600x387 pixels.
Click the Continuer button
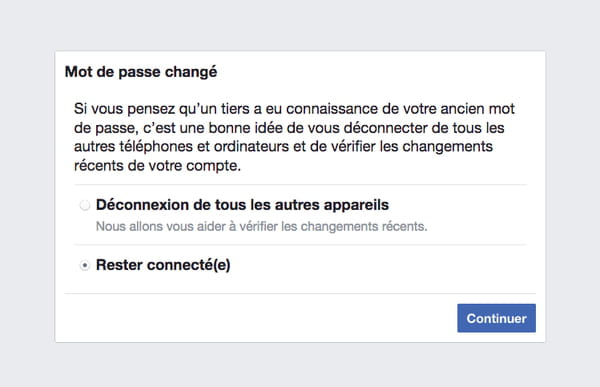point(496,318)
